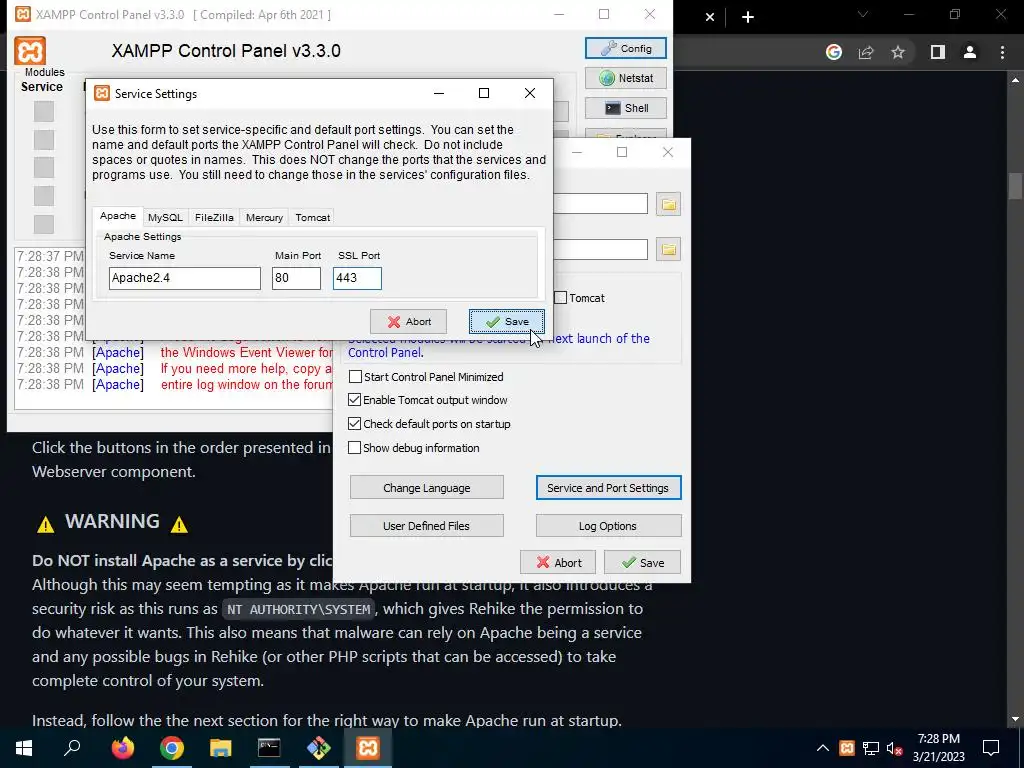Uncheck Check default ports on startup
1024x768 pixels.
[355, 424]
